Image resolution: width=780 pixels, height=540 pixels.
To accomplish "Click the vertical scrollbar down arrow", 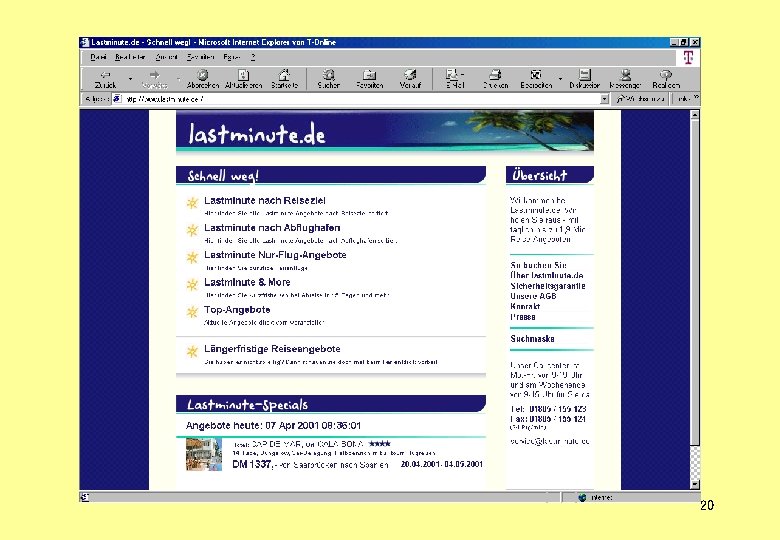I will tap(695, 484).
